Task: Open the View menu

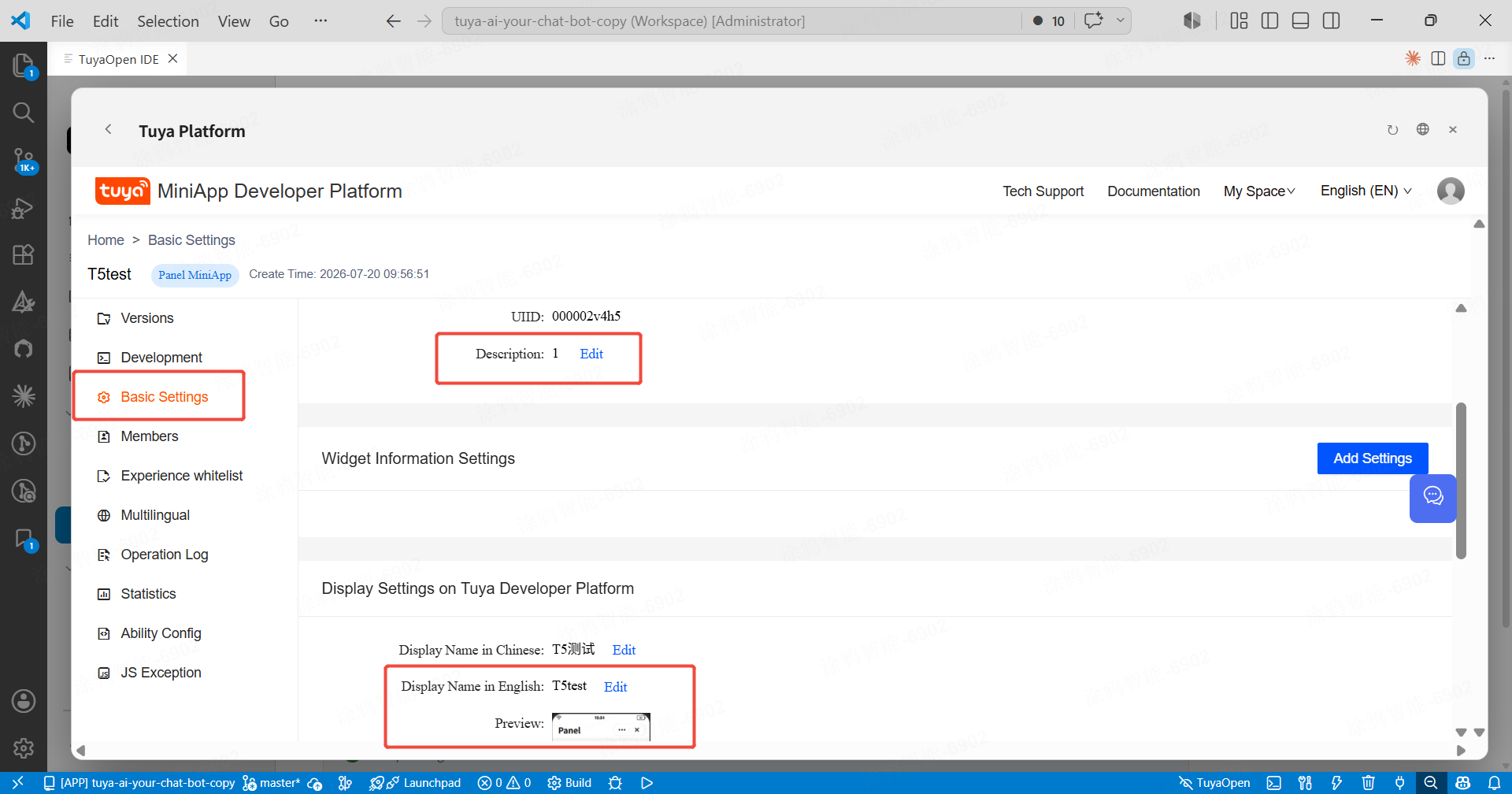Action: coord(234,21)
